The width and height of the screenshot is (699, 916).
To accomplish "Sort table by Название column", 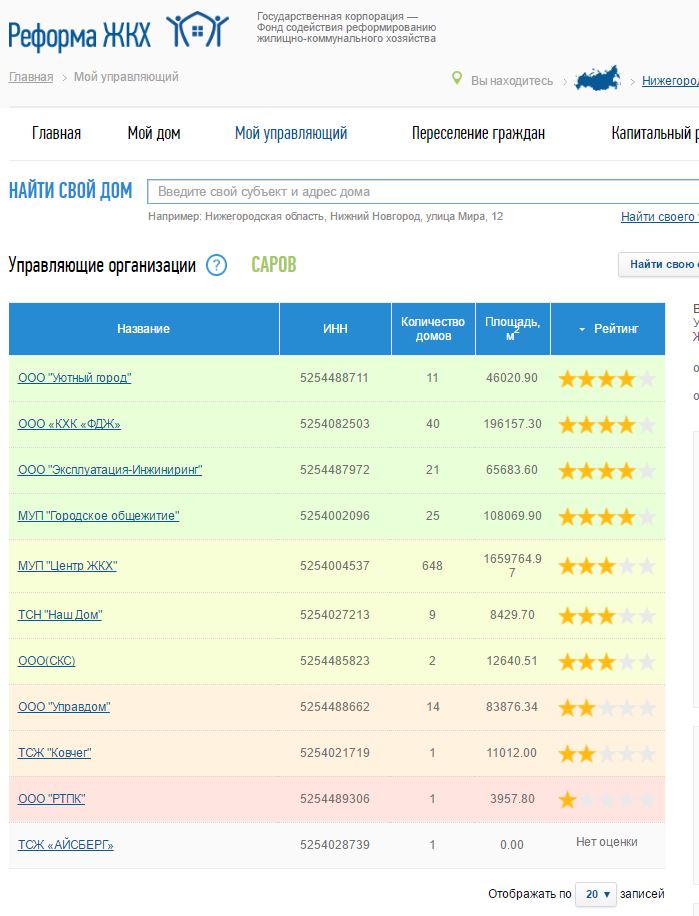I will (x=144, y=329).
